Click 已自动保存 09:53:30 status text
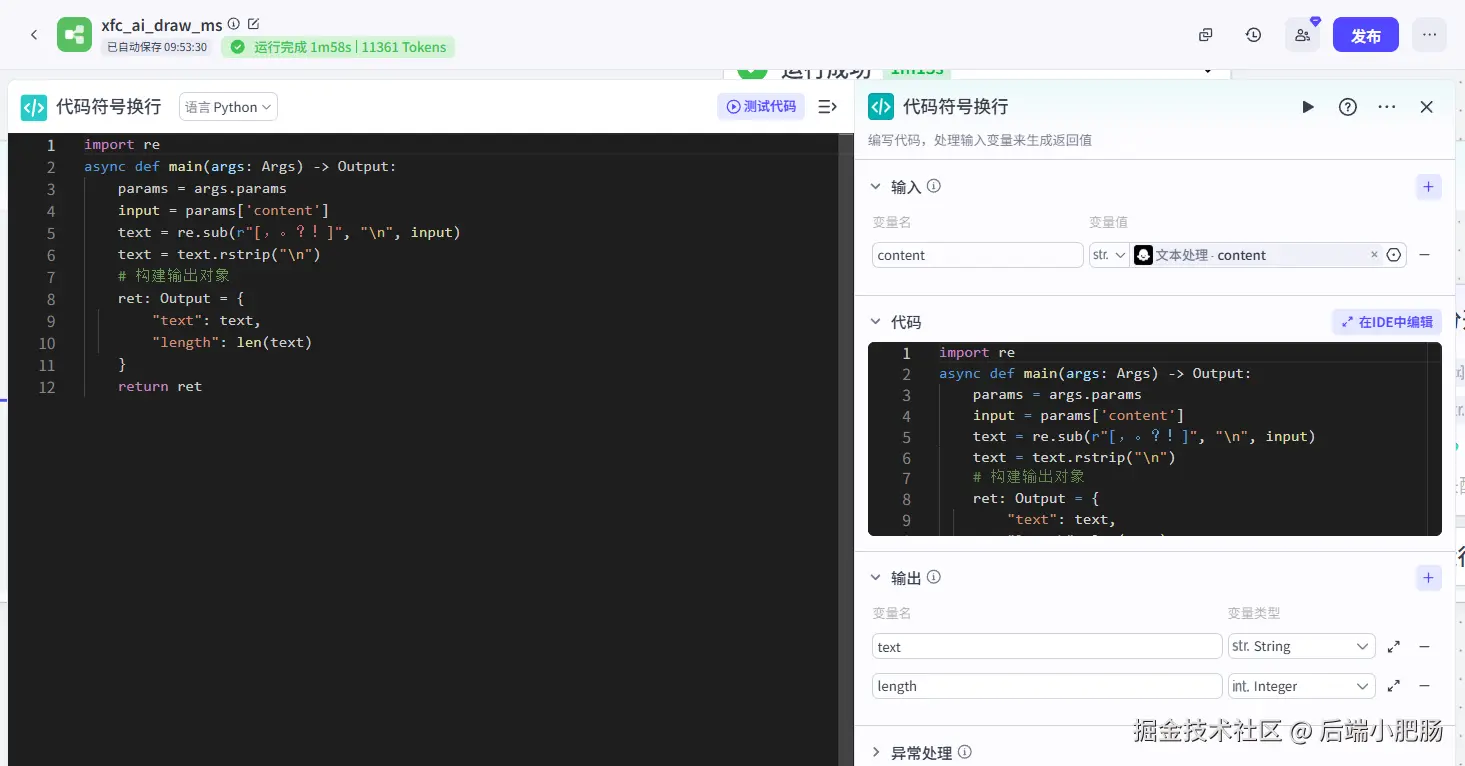The height and width of the screenshot is (766, 1465). pos(157,47)
